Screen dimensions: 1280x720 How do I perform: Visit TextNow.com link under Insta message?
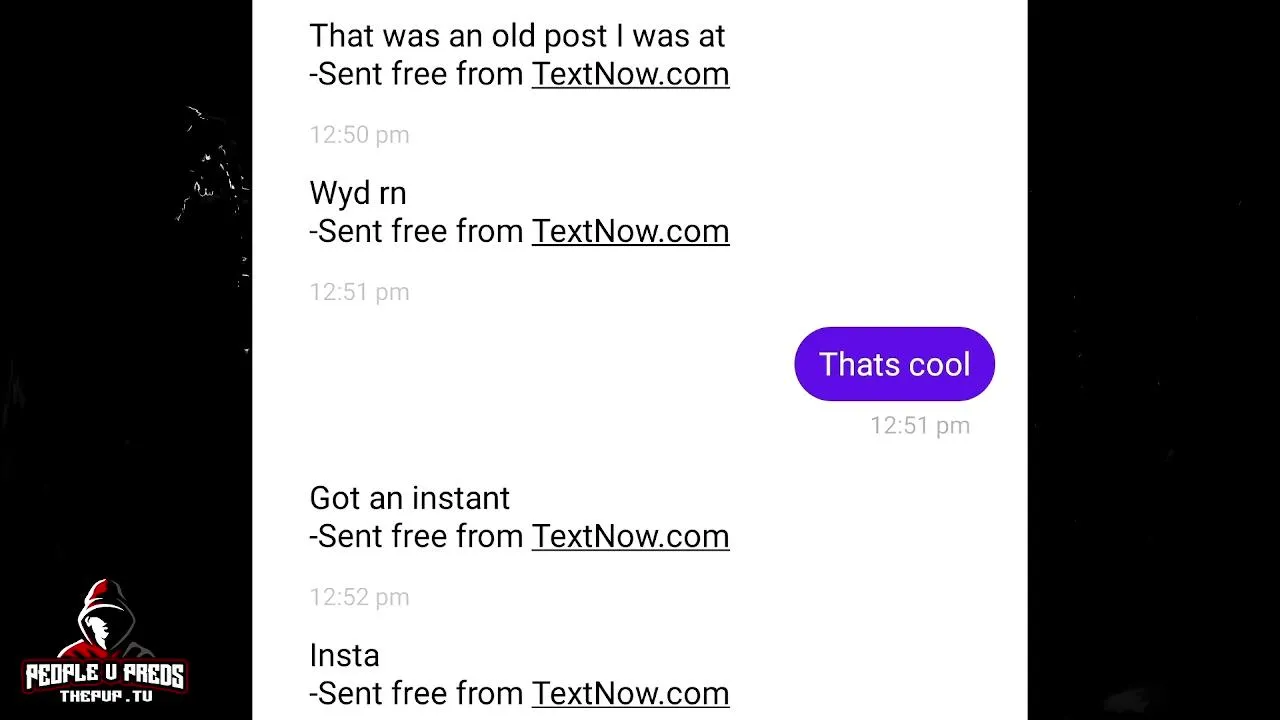click(x=630, y=693)
